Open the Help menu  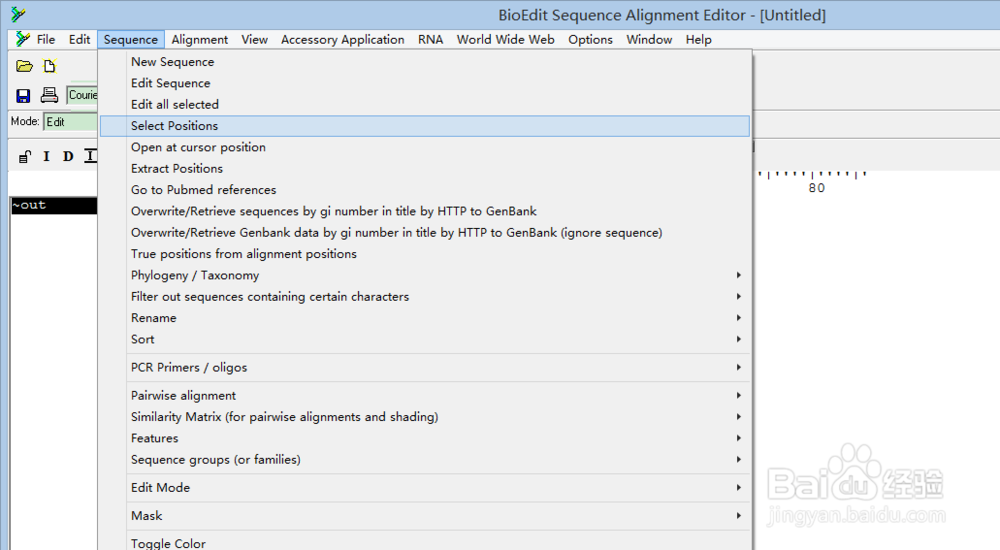click(x=698, y=40)
